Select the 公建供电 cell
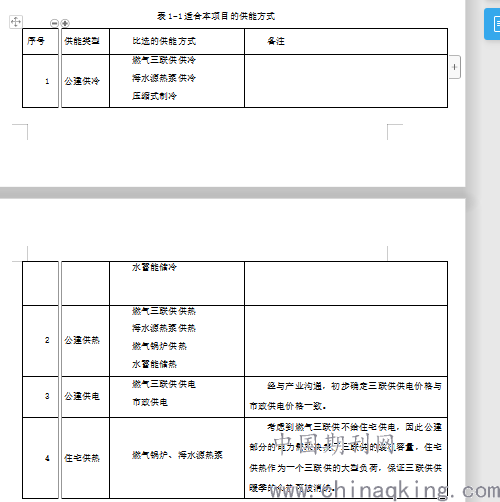 (85, 397)
